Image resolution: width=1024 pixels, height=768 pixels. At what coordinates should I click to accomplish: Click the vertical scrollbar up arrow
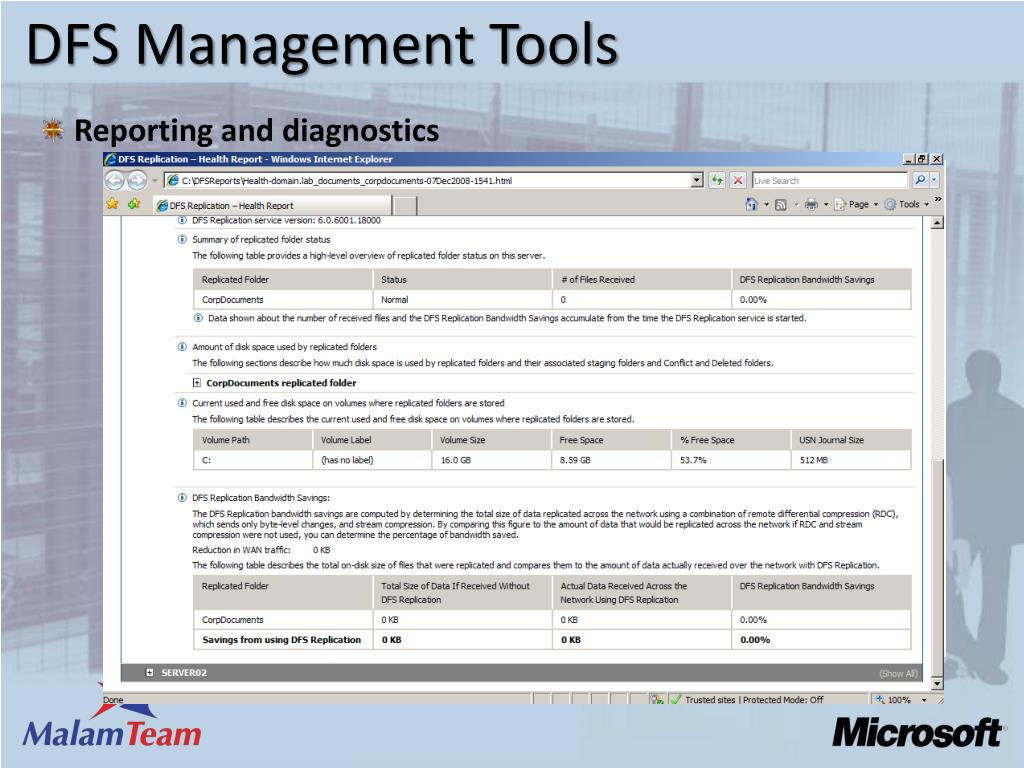click(x=937, y=223)
